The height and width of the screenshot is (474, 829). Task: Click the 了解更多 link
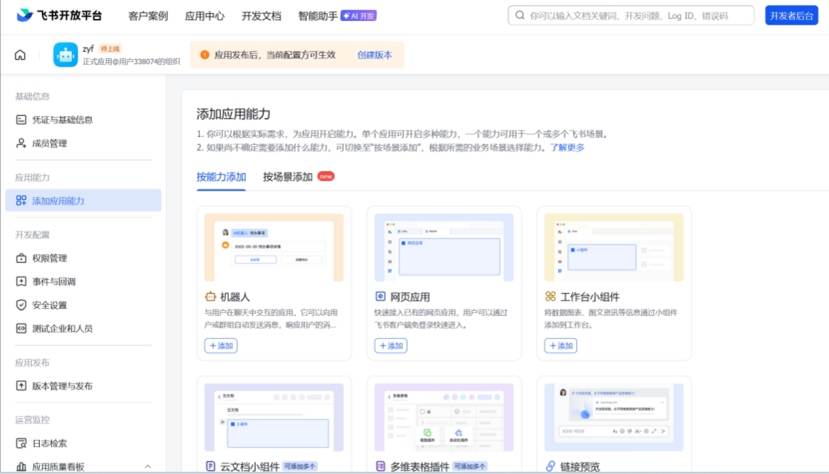coord(567,147)
